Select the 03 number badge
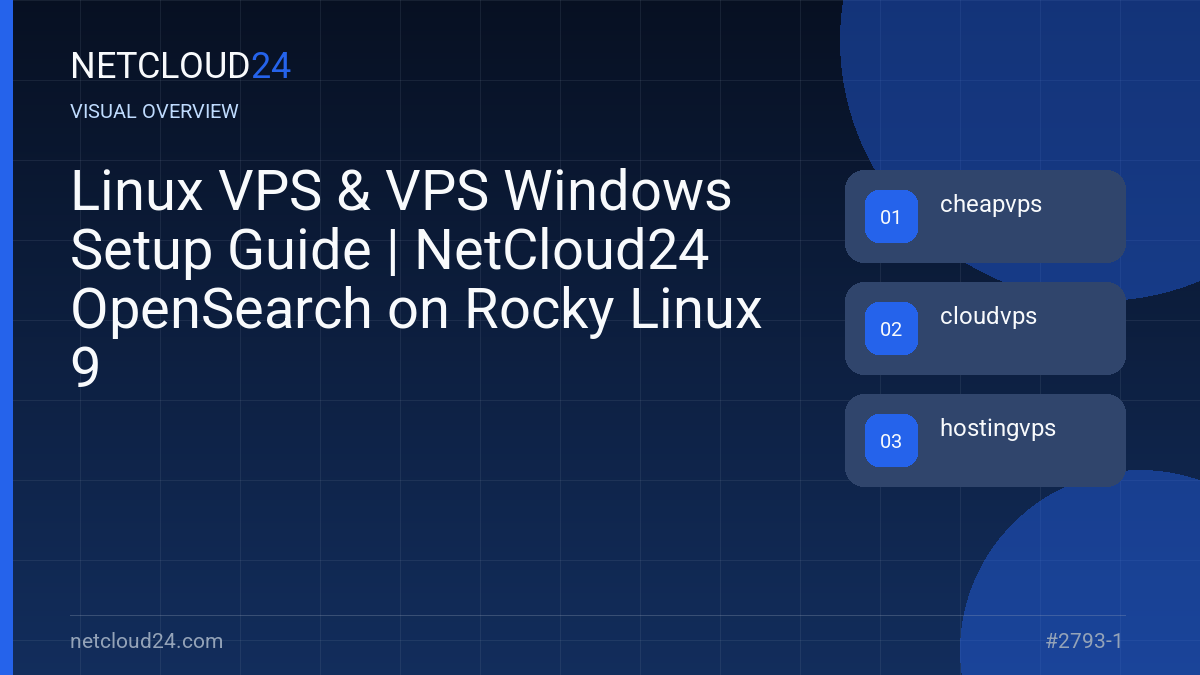The image size is (1200, 675). 891,441
